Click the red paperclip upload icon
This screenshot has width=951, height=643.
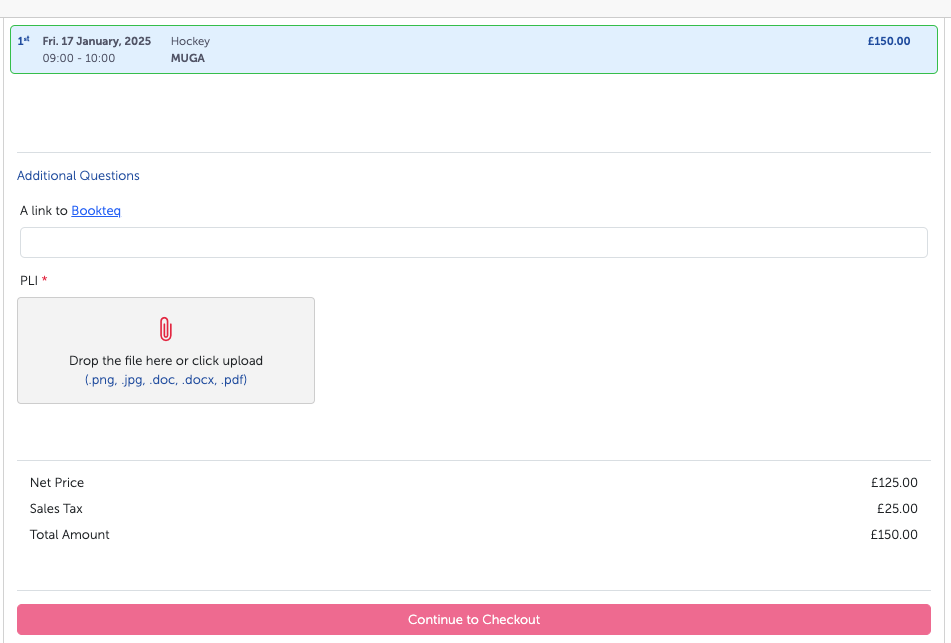tap(166, 329)
